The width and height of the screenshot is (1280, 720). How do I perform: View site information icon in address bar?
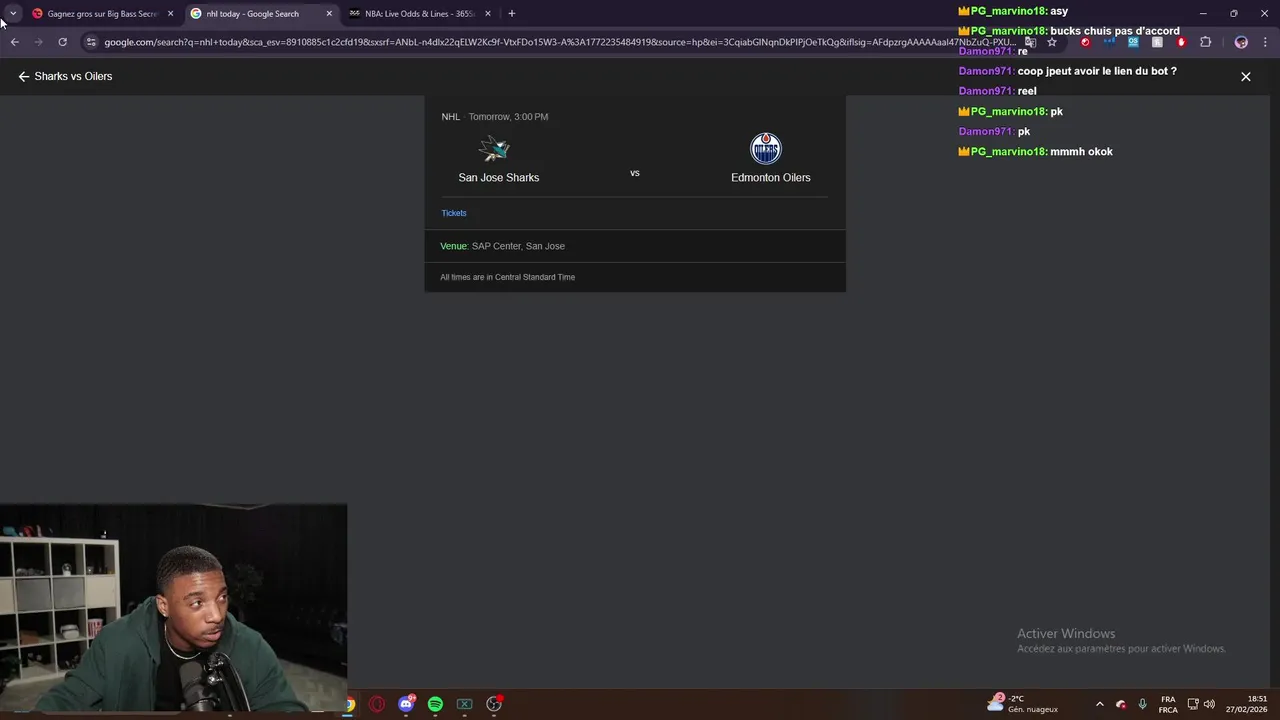click(91, 42)
